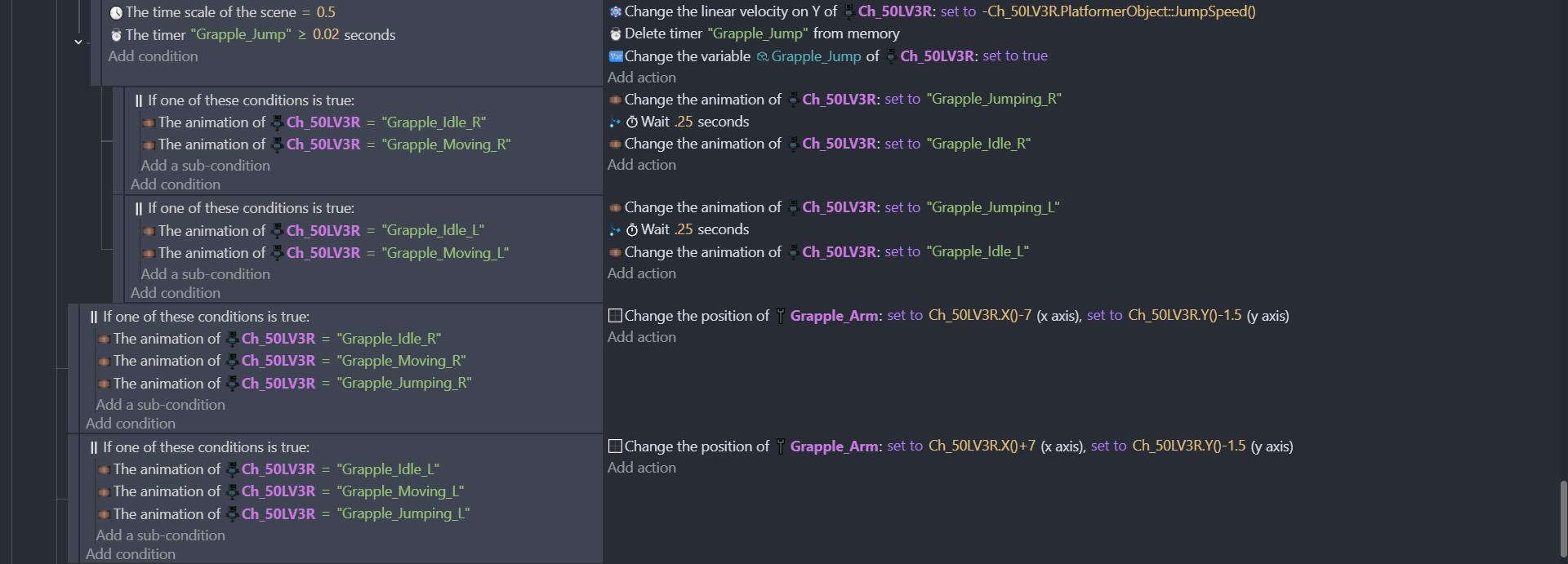The width and height of the screenshot is (1568, 564).
Task: Collapse the event using the left chevron arrow
Action: 78,42
